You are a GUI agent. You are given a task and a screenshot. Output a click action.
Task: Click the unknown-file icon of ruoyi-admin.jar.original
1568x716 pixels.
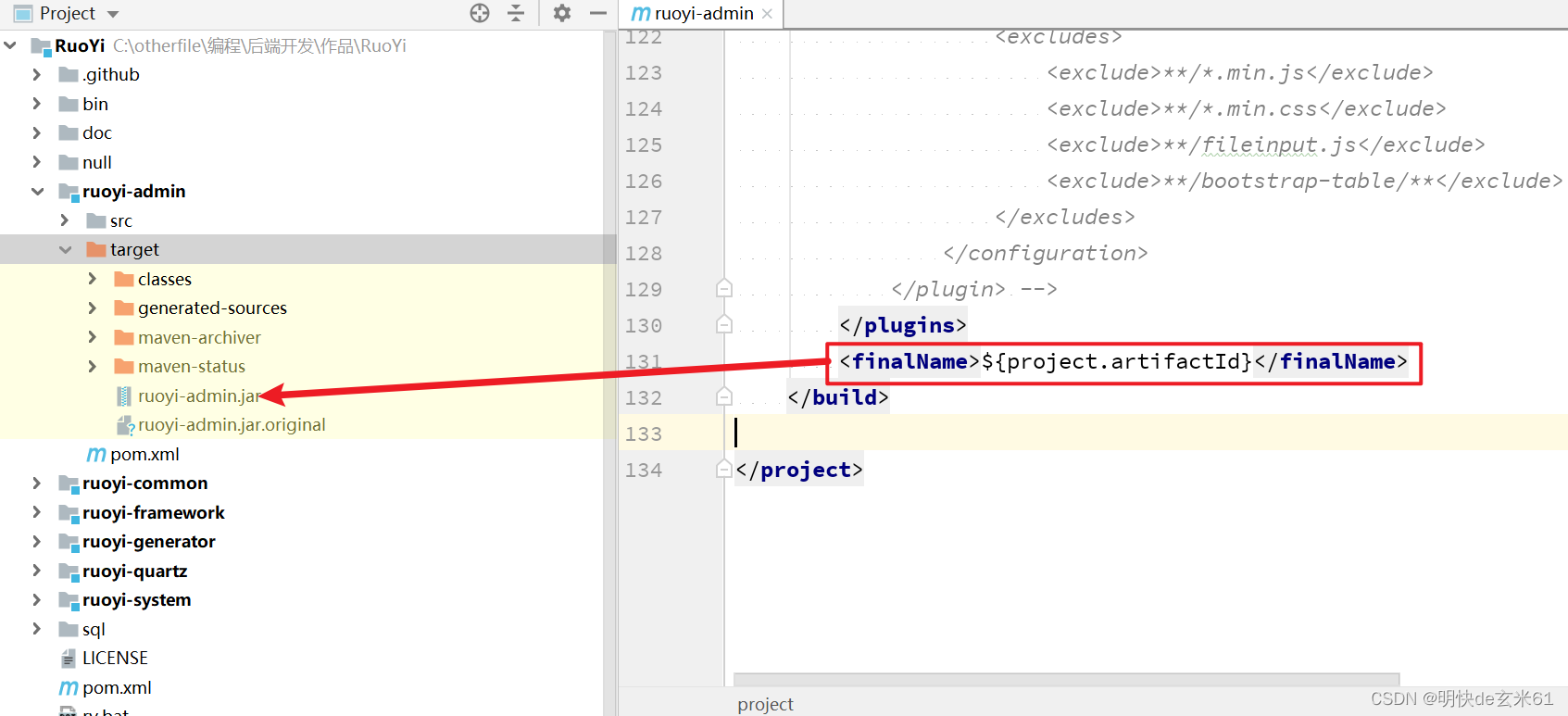[x=126, y=425]
